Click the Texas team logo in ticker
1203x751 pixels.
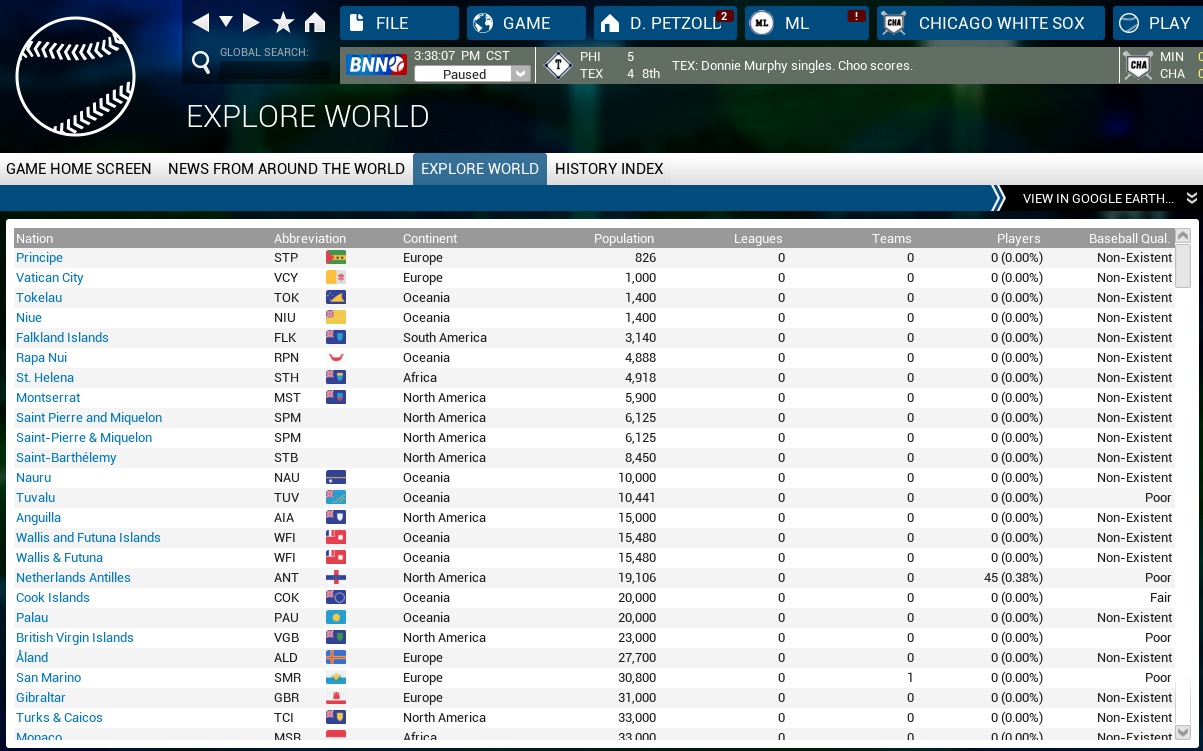coord(556,66)
